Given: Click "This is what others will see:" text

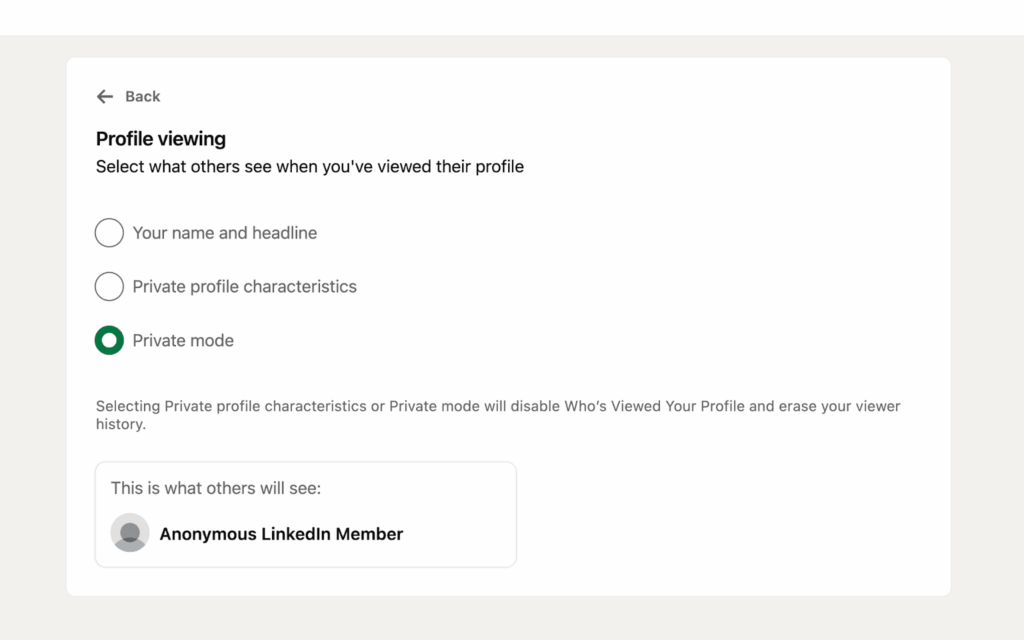Looking at the screenshot, I should 216,489.
